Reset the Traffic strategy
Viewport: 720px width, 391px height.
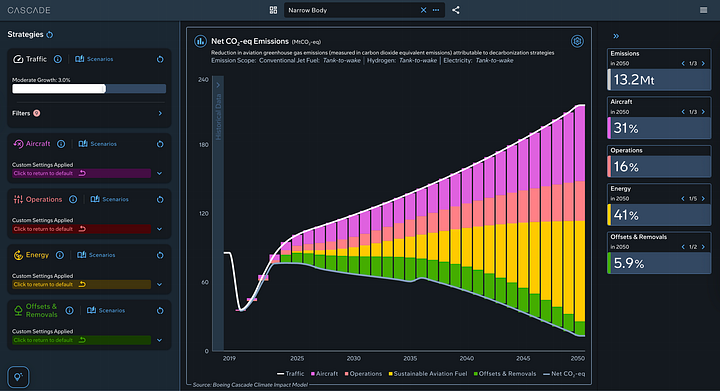160,59
